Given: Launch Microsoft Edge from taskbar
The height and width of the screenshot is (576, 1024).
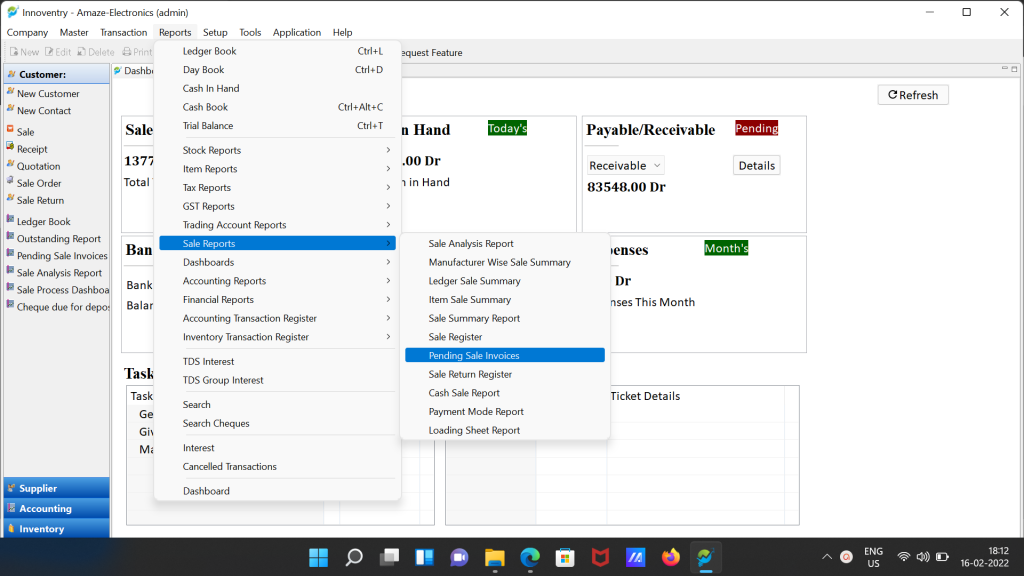Looking at the screenshot, I should pyautogui.click(x=530, y=557).
